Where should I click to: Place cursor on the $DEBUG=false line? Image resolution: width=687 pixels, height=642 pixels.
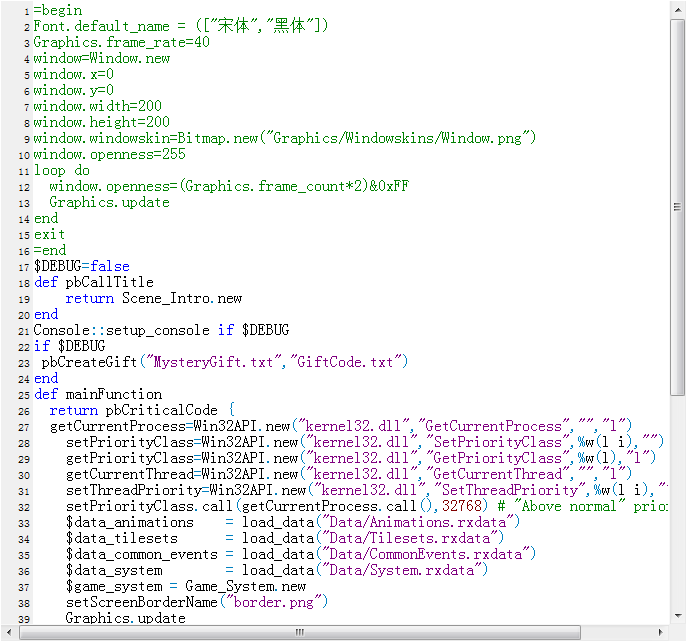pyautogui.click(x=81, y=266)
